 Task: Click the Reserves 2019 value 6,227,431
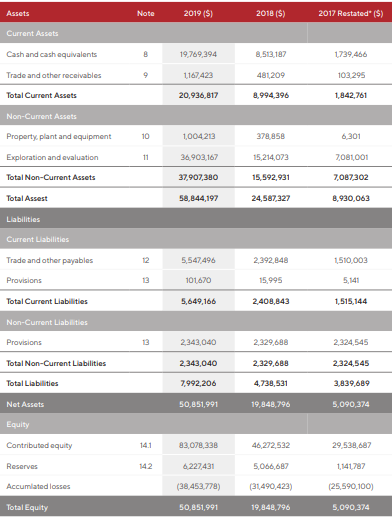(x=198, y=466)
